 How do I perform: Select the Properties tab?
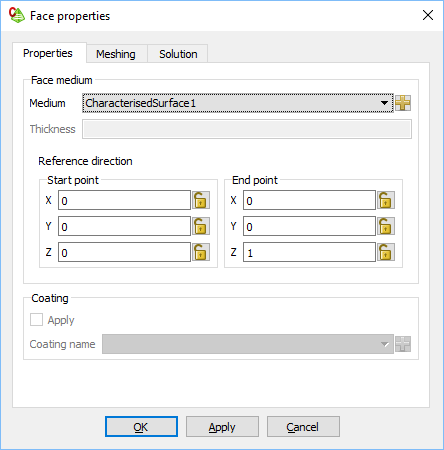point(48,53)
